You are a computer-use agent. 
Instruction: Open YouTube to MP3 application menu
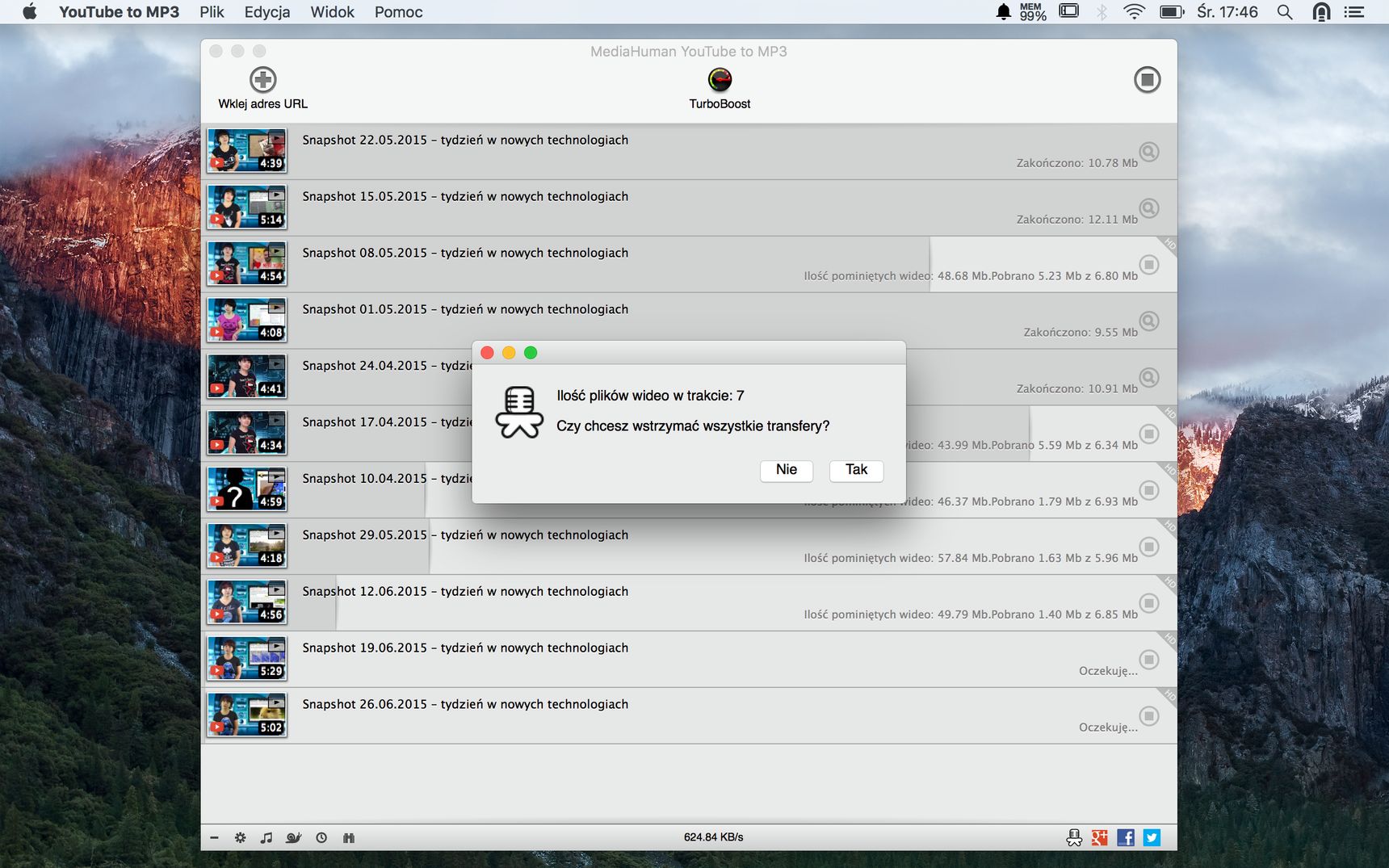[x=119, y=12]
